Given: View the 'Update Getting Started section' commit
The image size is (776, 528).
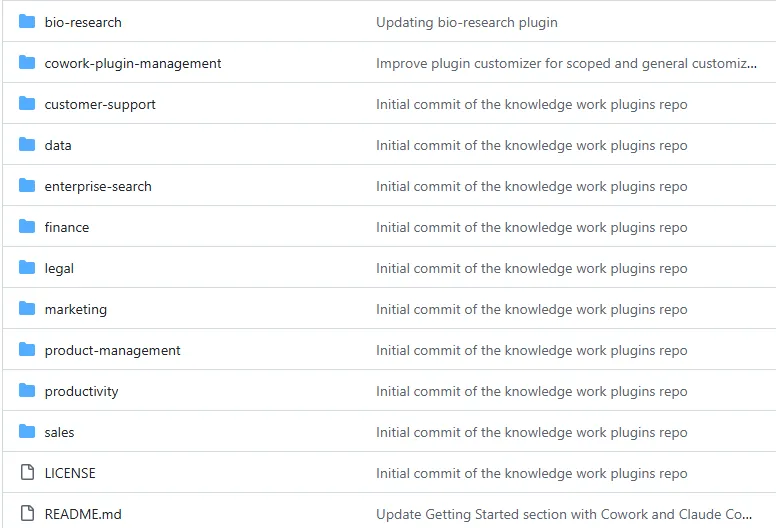Looking at the screenshot, I should pyautogui.click(x=564, y=514).
